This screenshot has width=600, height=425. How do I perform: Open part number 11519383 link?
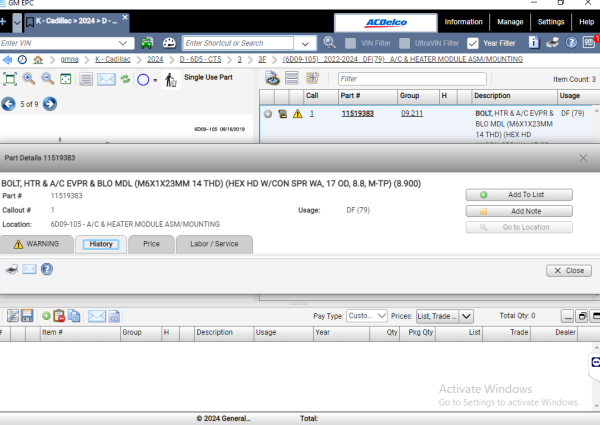357,114
